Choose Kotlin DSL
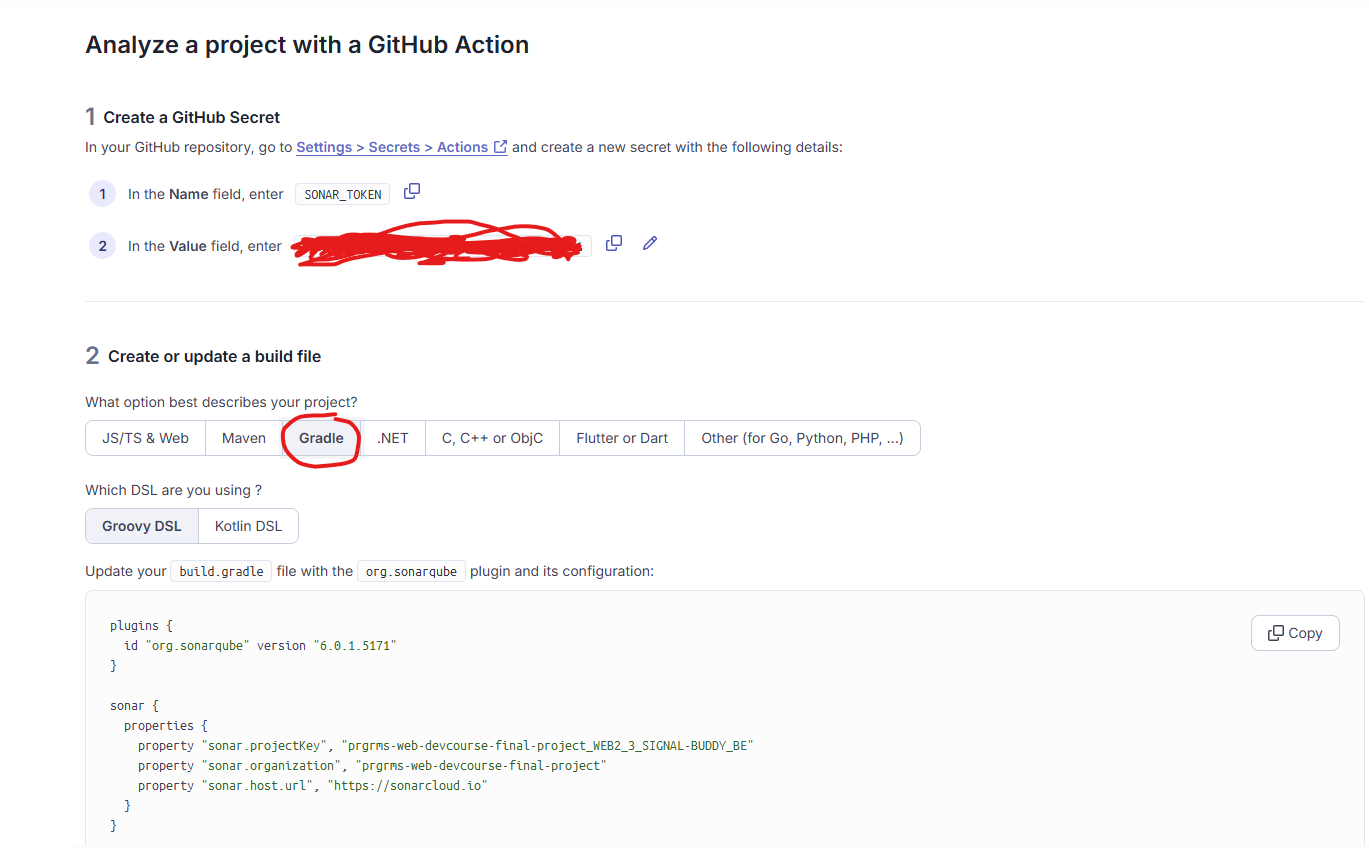Viewport: 1369px width, 848px height. [248, 526]
